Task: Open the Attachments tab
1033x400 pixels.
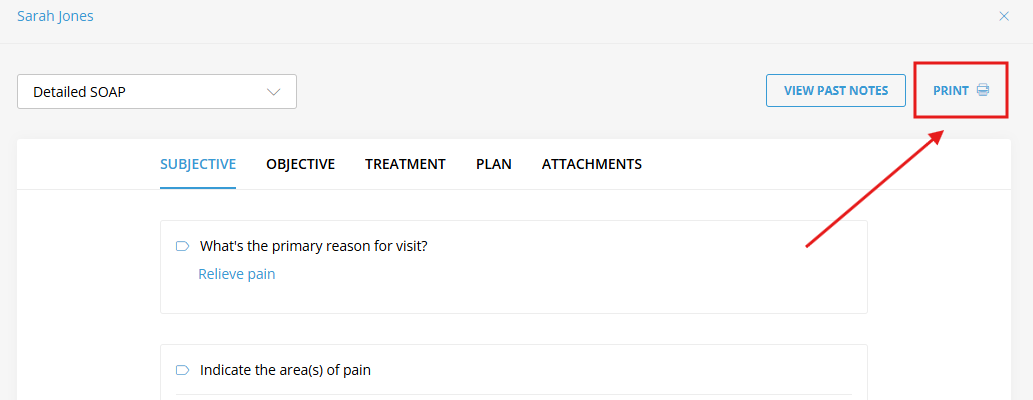Action: (592, 164)
